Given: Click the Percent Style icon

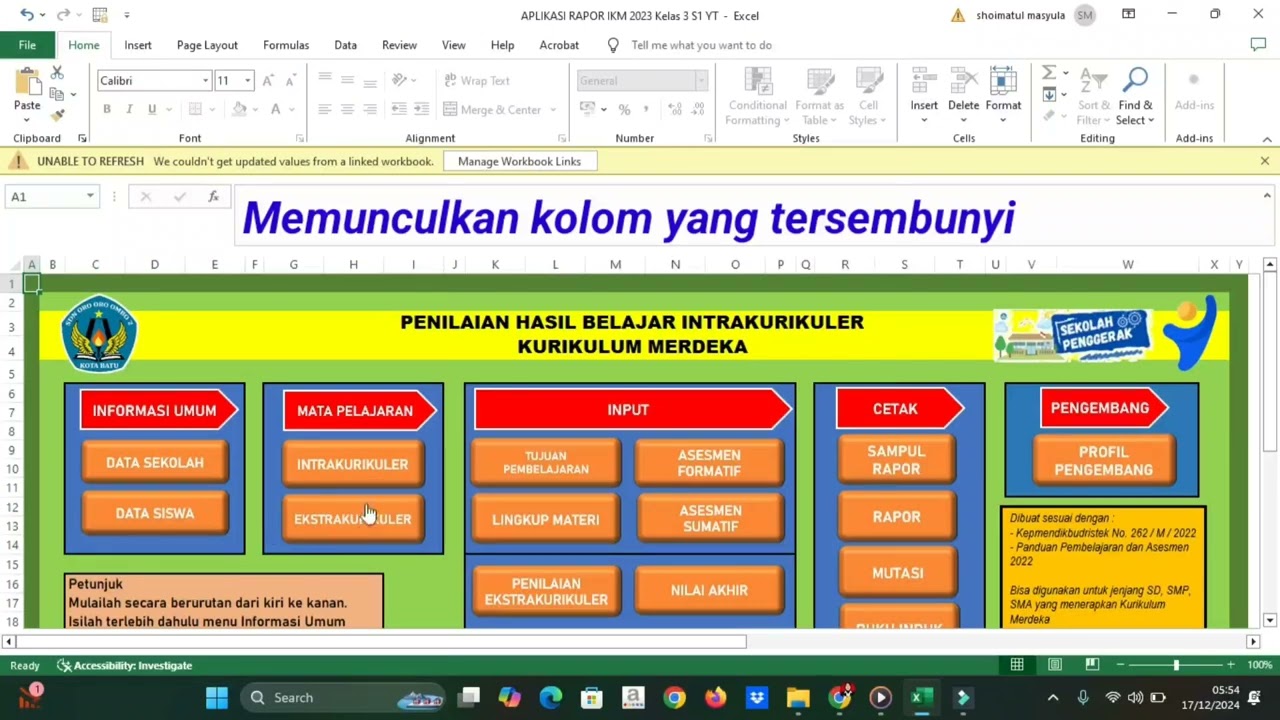Looking at the screenshot, I should (624, 110).
